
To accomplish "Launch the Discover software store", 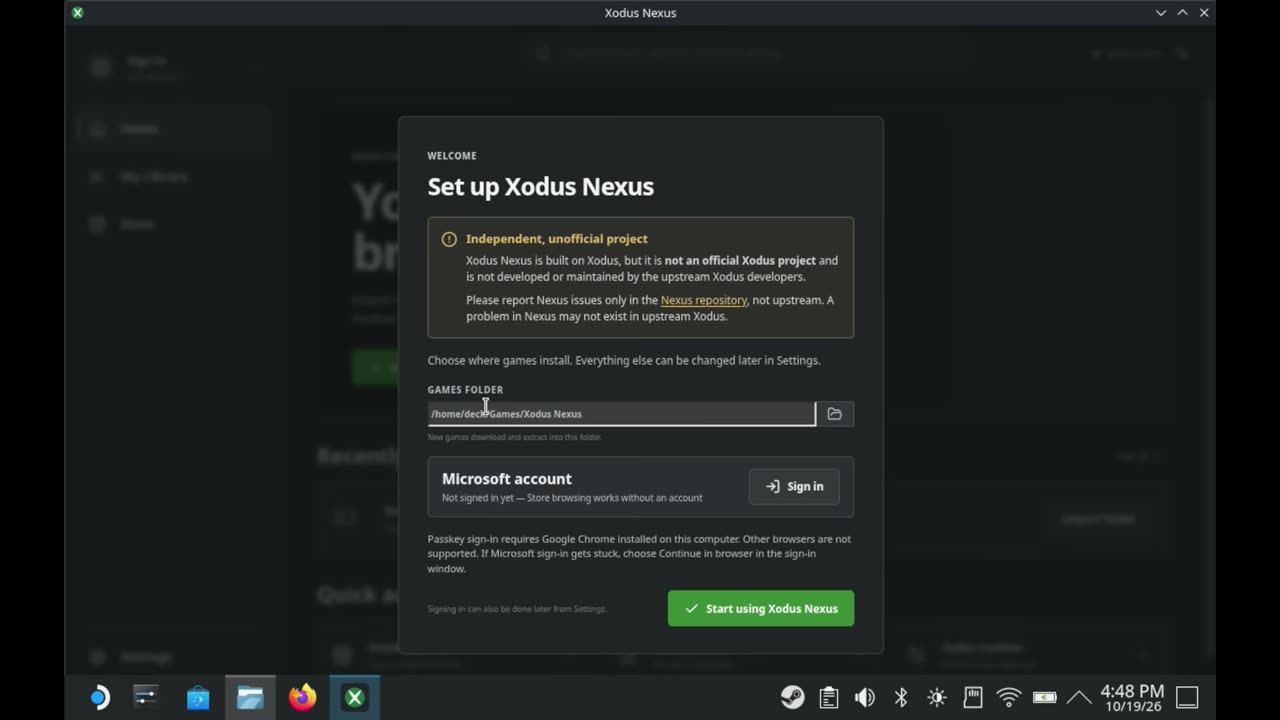I will 198,697.
